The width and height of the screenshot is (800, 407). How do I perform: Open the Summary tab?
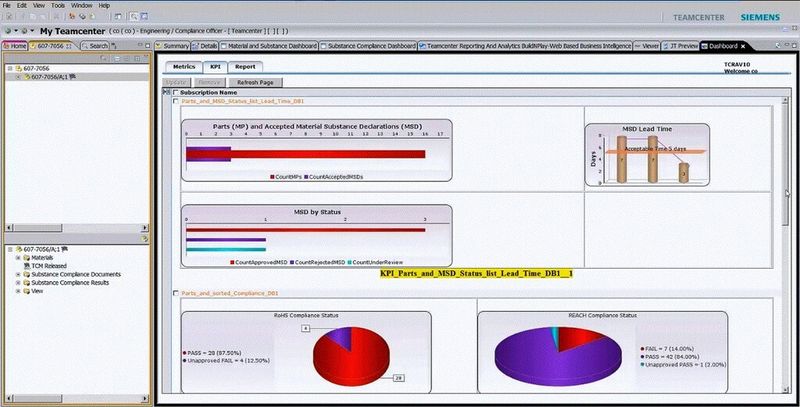(172, 46)
